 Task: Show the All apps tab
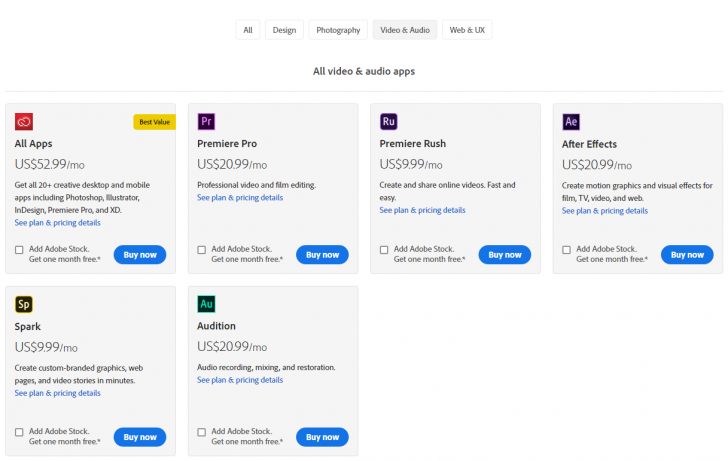248,30
